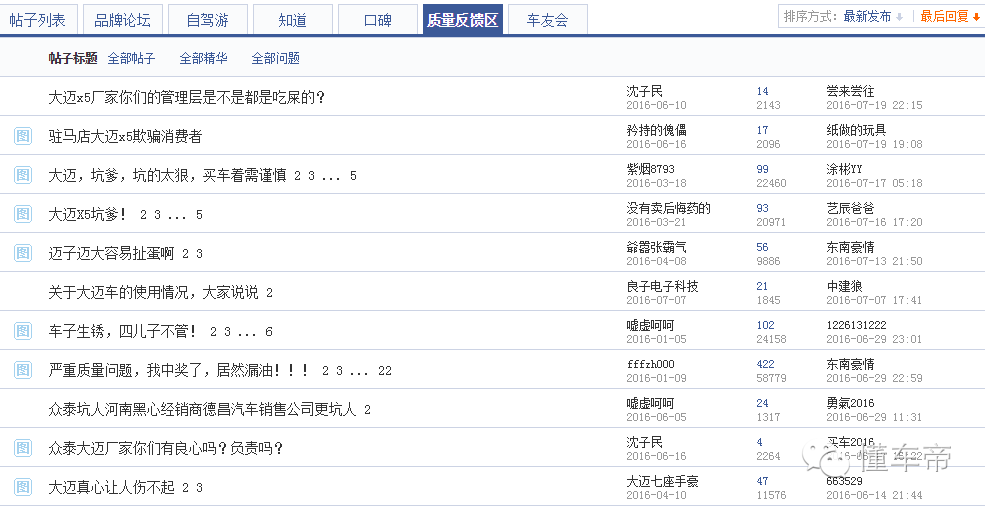
Task: Open post 大迈X5坑爹！
Action: [x=87, y=214]
